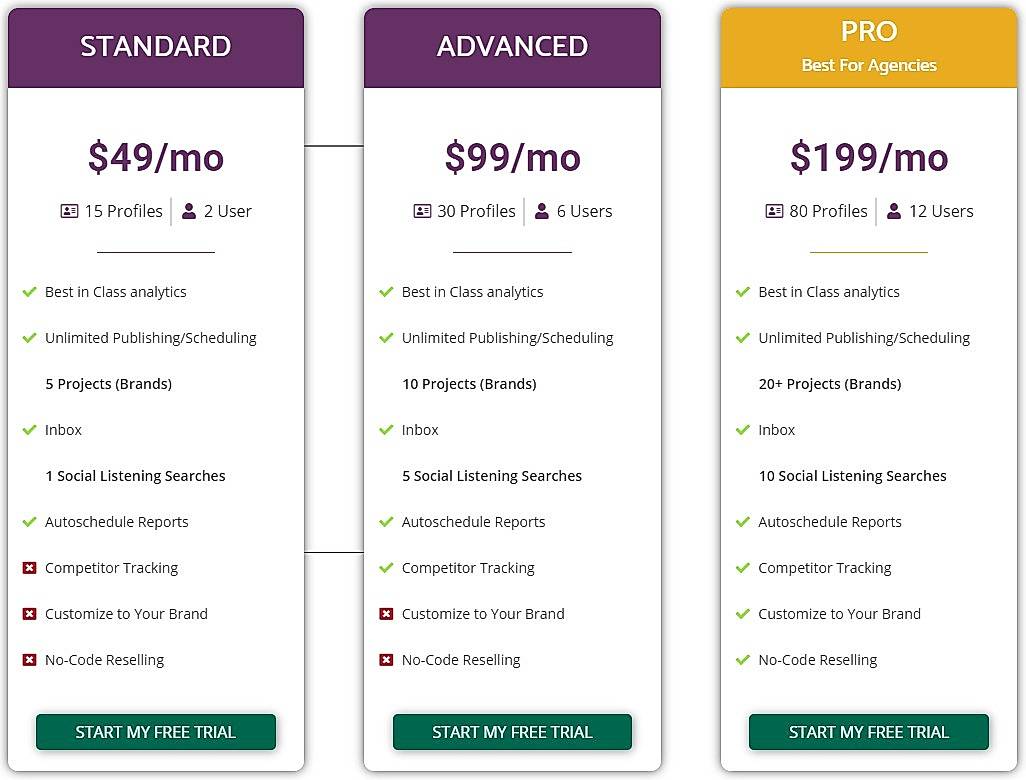Click the $49/mo price text
This screenshot has height=780, width=1026.
(x=155, y=158)
